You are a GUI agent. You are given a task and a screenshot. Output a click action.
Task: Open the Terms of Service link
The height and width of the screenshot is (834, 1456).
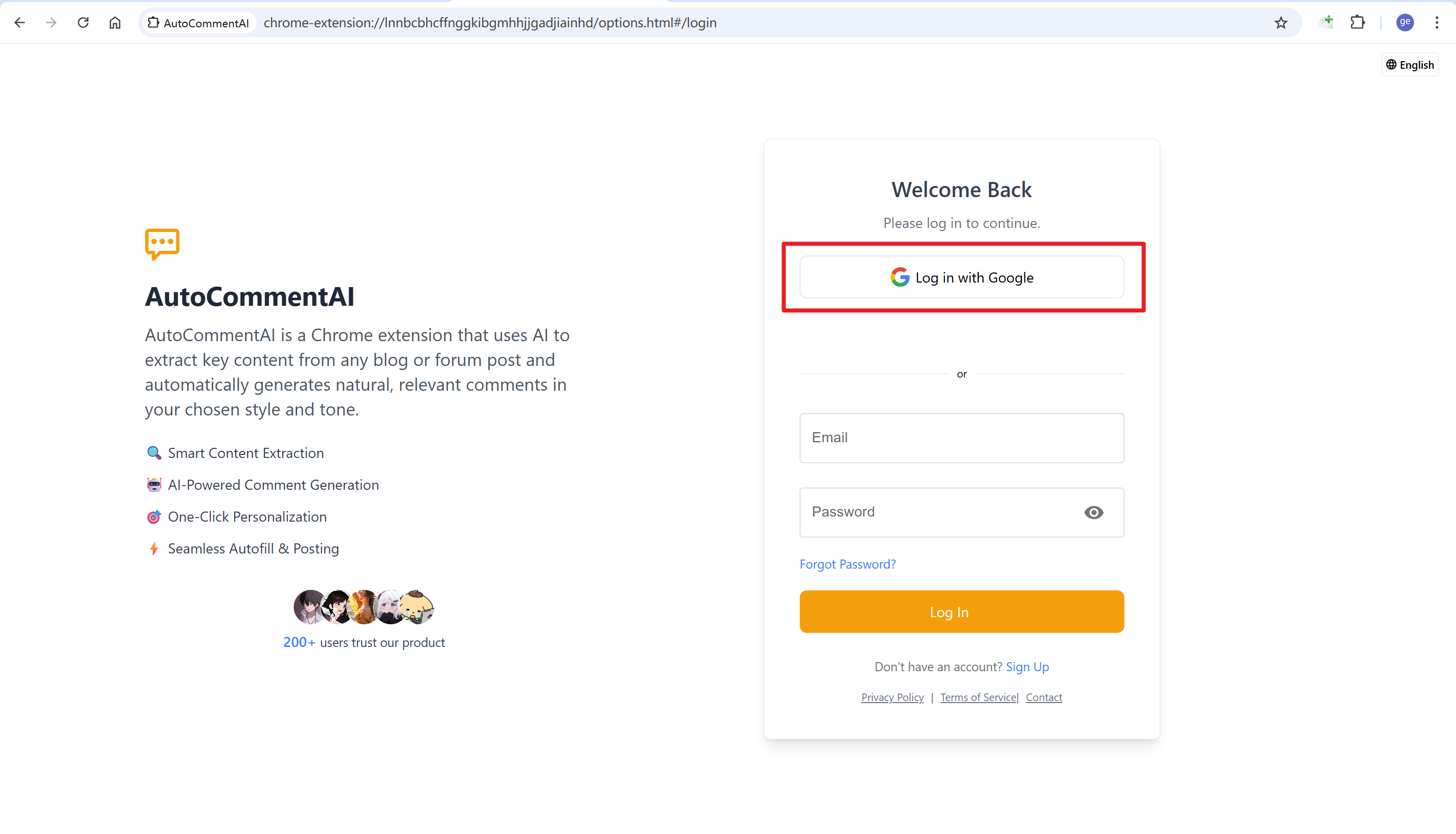point(978,697)
